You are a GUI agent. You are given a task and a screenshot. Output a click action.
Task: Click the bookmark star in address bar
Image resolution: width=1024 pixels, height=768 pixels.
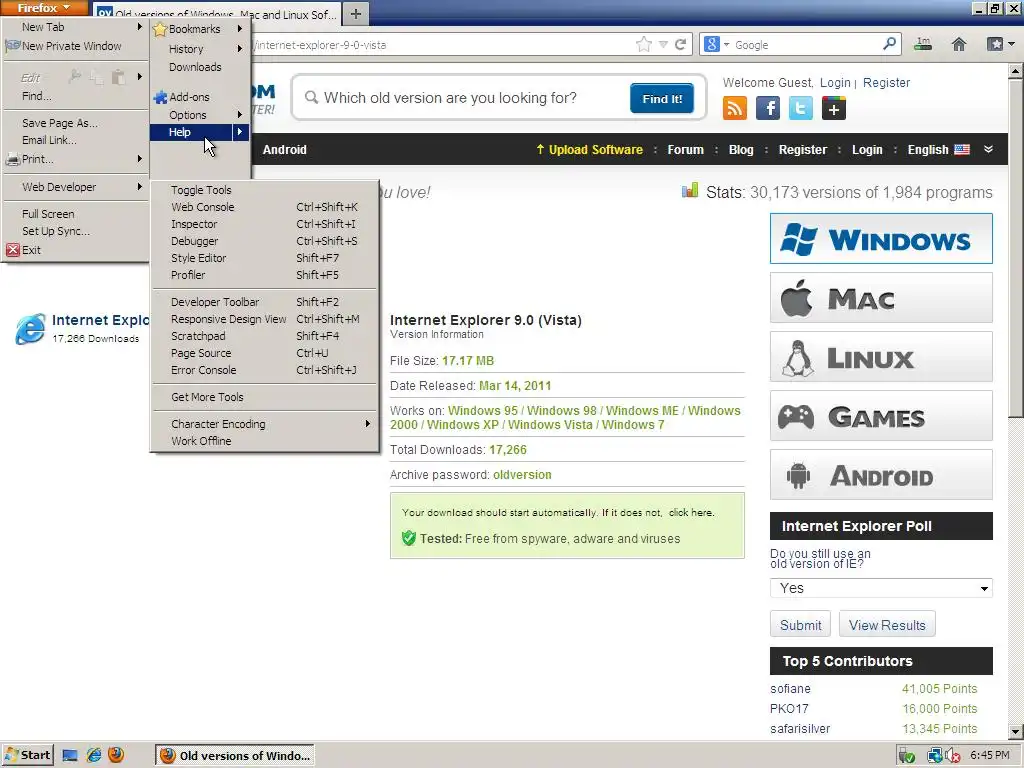[644, 44]
